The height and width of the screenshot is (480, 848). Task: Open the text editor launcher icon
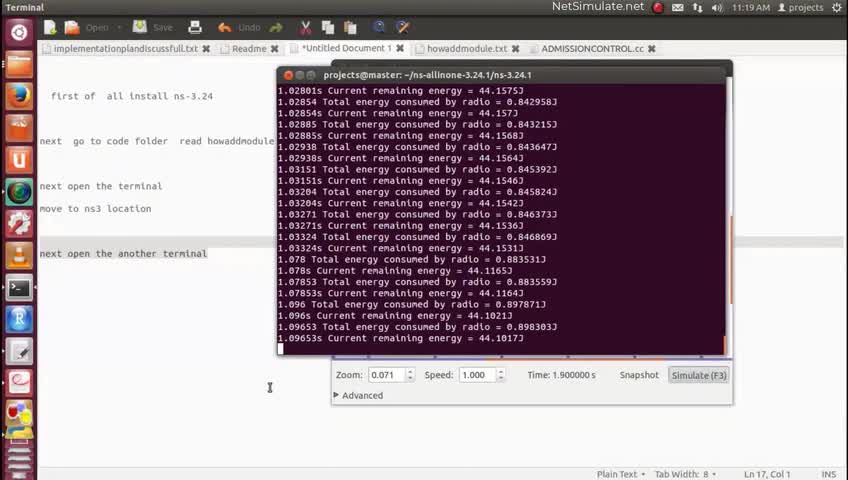19,351
